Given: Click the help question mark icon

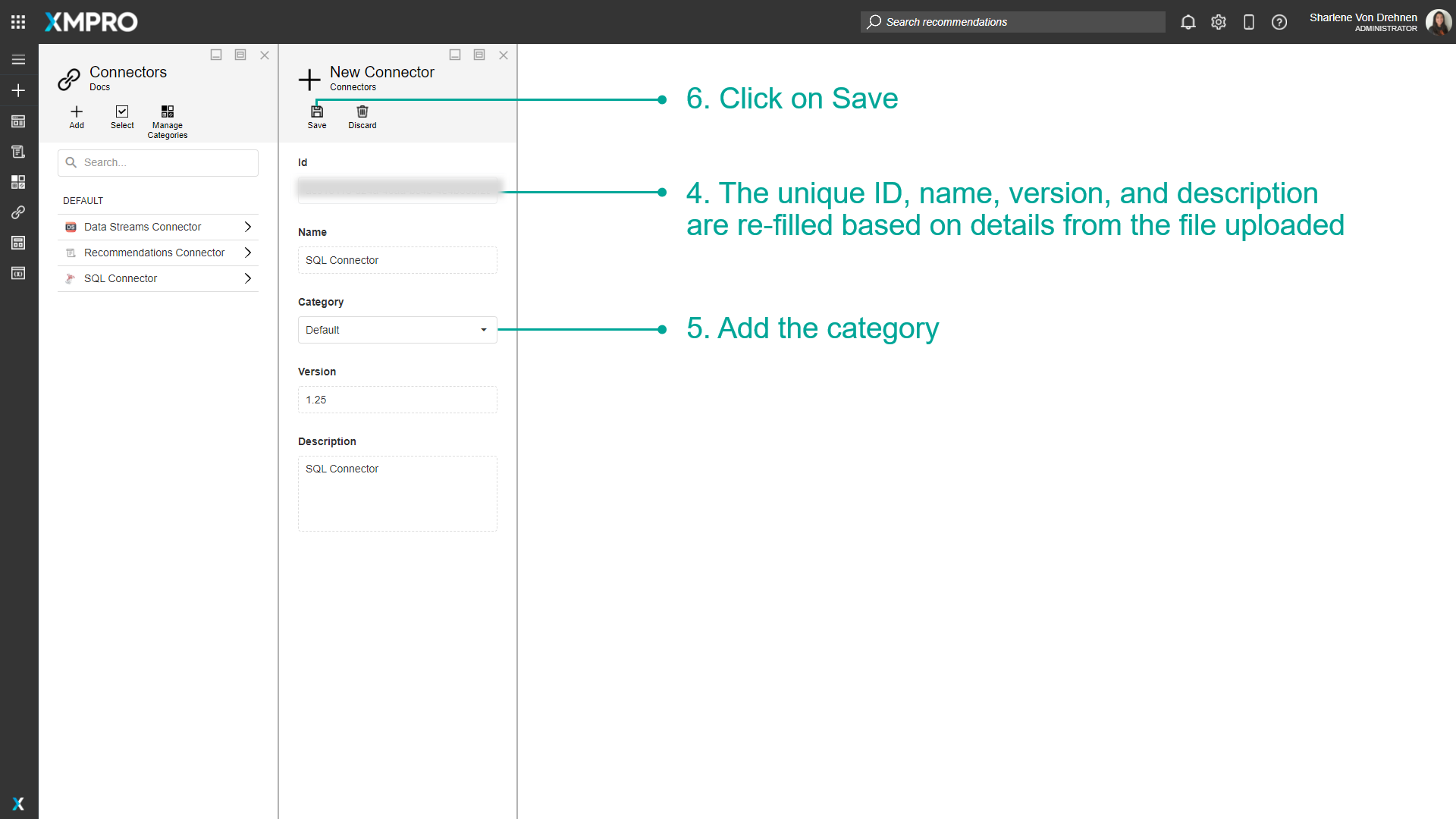Looking at the screenshot, I should click(1279, 22).
